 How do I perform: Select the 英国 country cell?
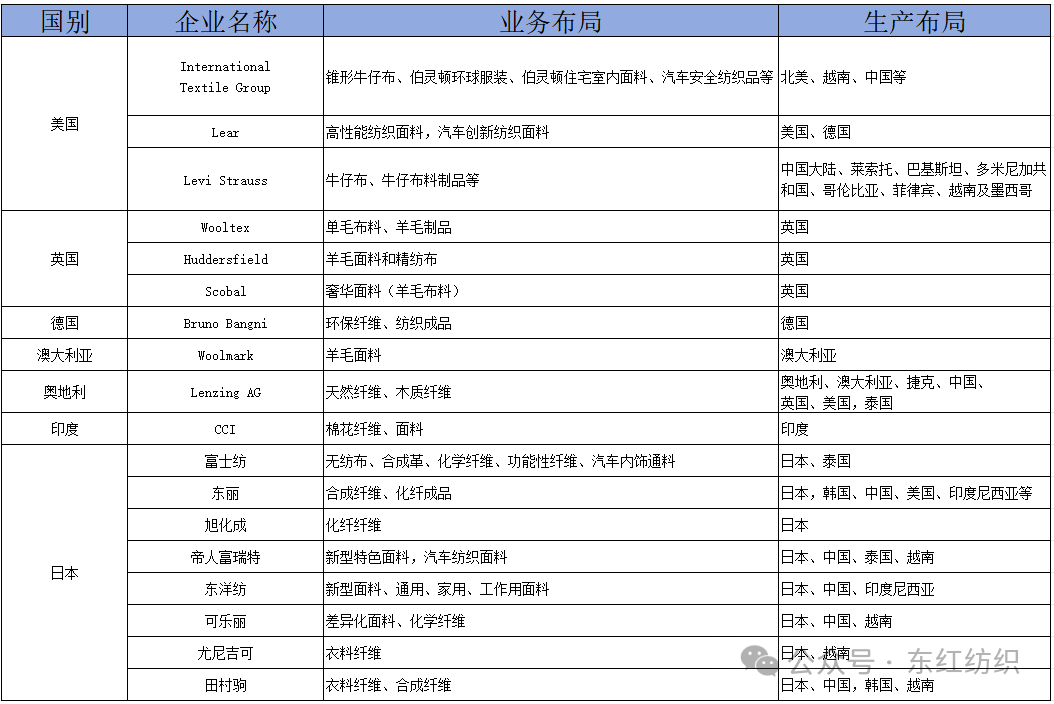[63, 258]
